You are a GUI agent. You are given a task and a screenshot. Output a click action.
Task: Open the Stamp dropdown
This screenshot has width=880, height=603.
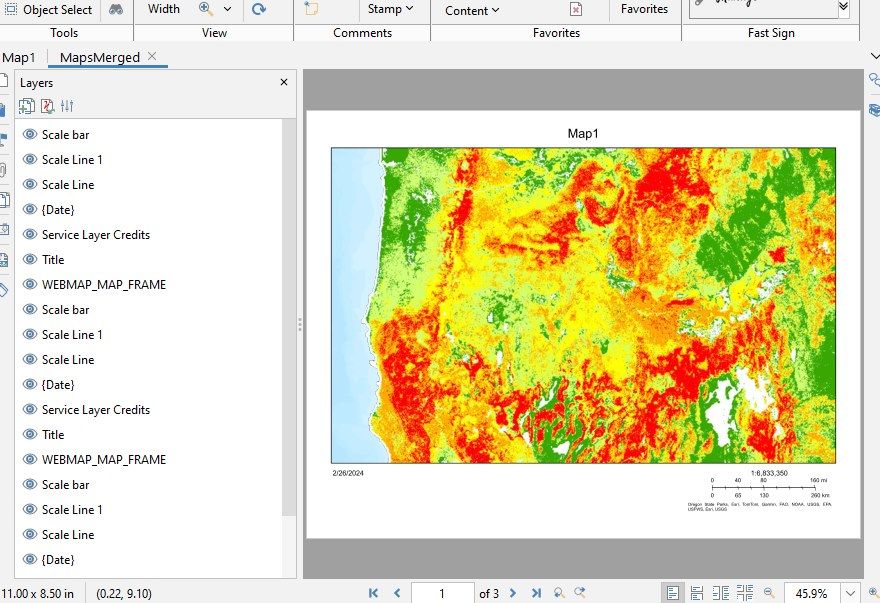click(x=390, y=9)
